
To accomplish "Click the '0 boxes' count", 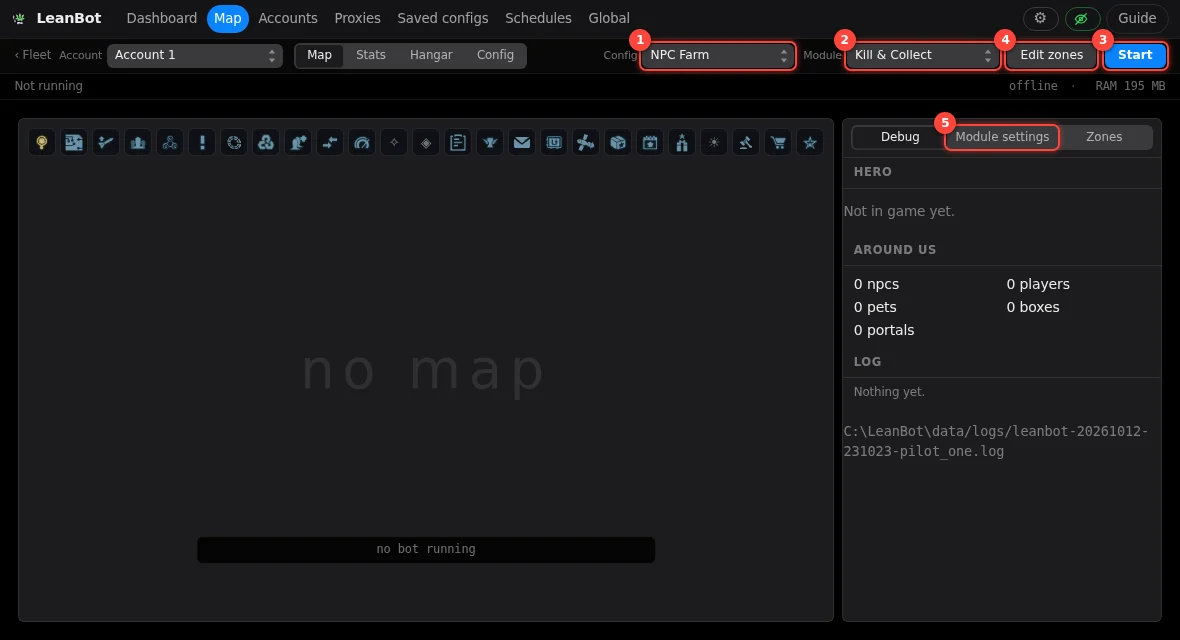I will tap(1032, 307).
